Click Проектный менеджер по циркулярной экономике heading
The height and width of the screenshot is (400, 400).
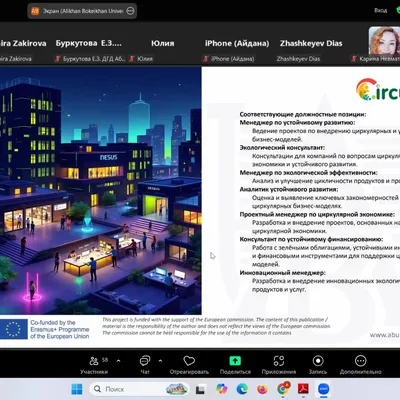click(317, 214)
